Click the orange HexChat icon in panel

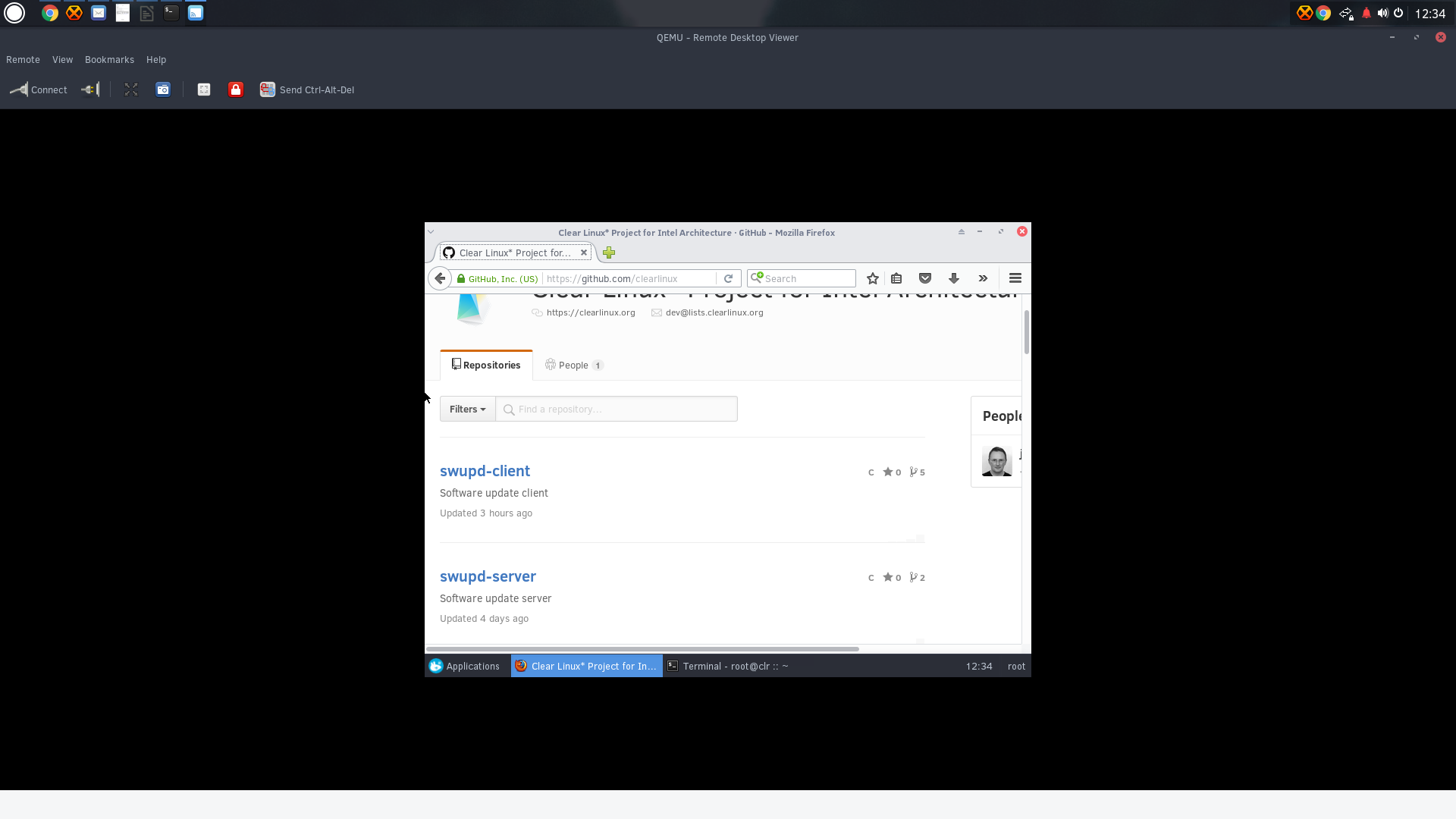tap(74, 13)
